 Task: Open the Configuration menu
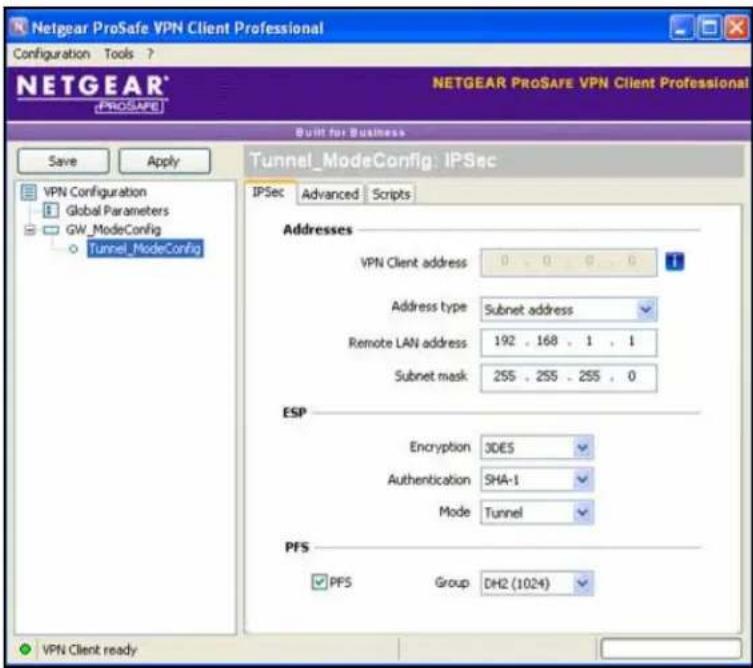[51, 54]
